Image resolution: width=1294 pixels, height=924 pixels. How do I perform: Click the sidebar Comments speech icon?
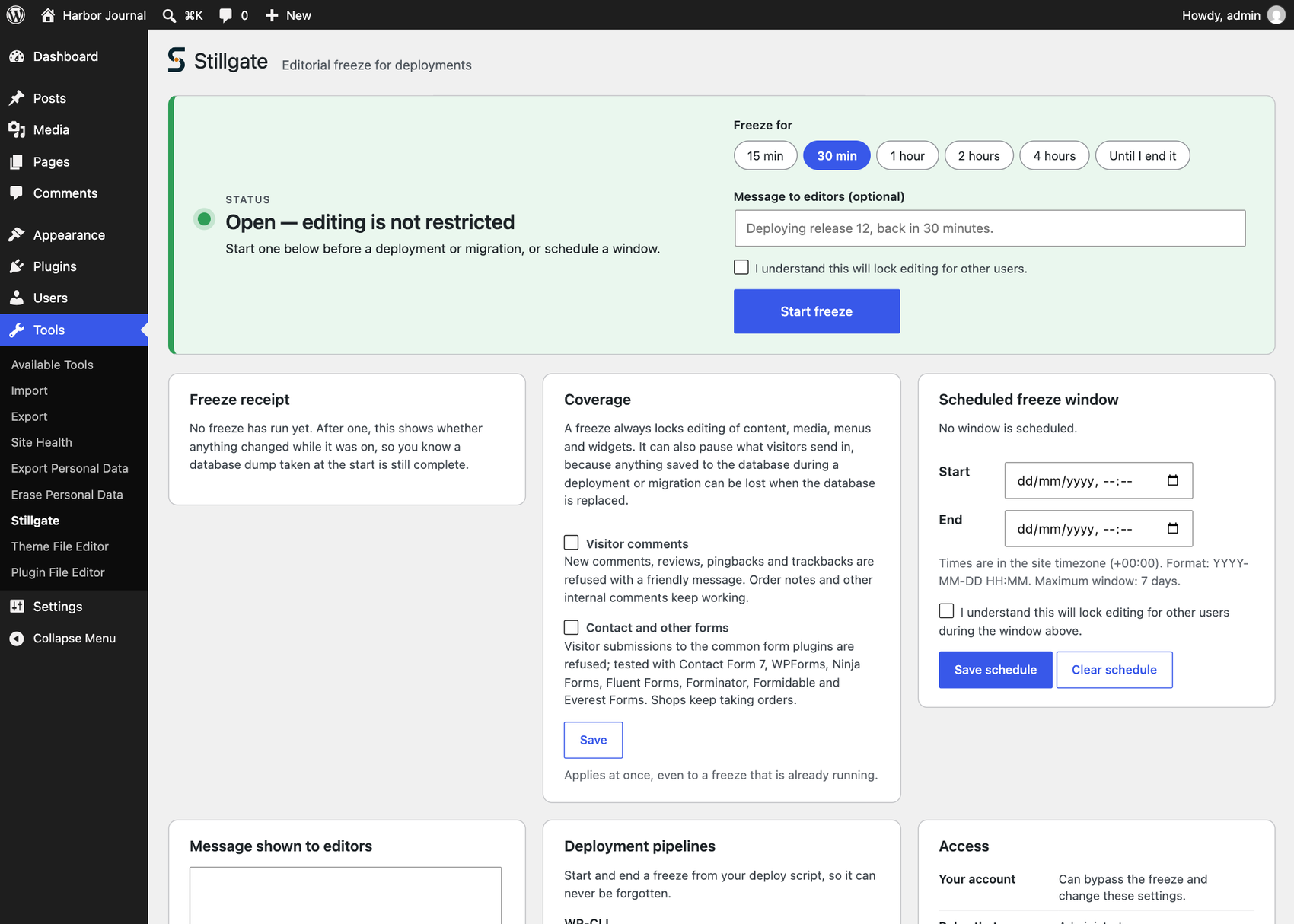17,193
